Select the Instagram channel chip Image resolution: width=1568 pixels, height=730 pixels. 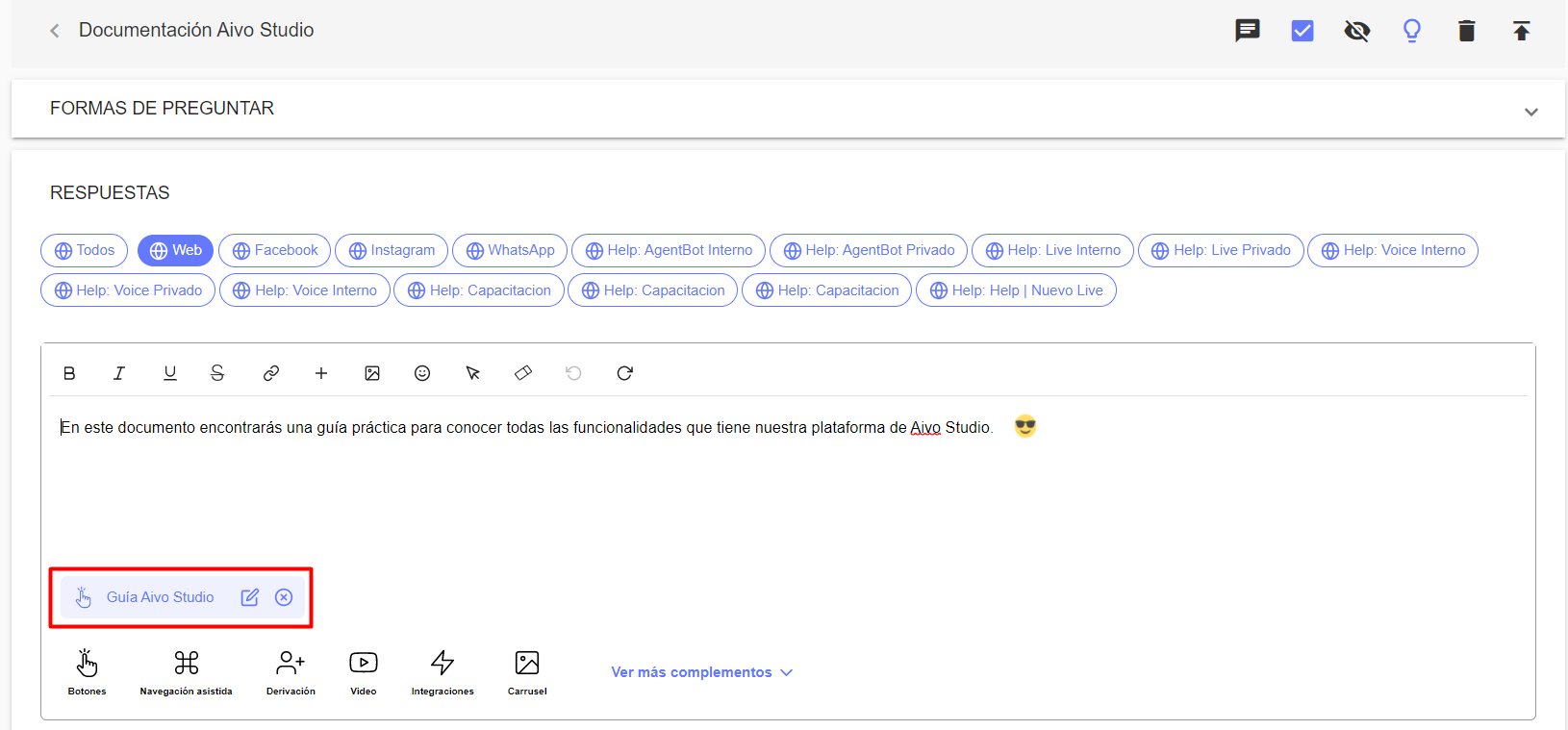coord(392,250)
